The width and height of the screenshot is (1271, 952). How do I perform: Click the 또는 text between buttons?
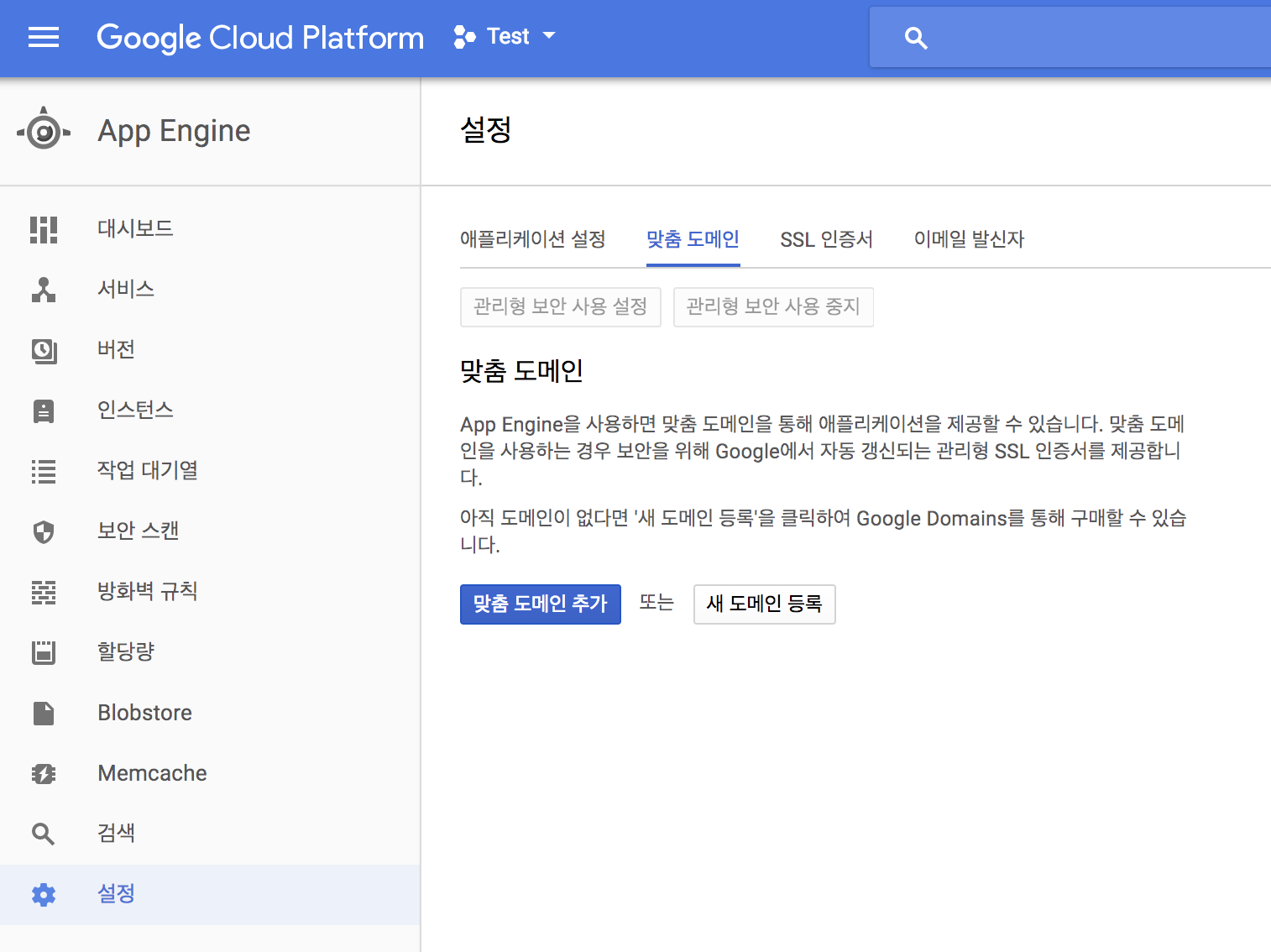(656, 603)
